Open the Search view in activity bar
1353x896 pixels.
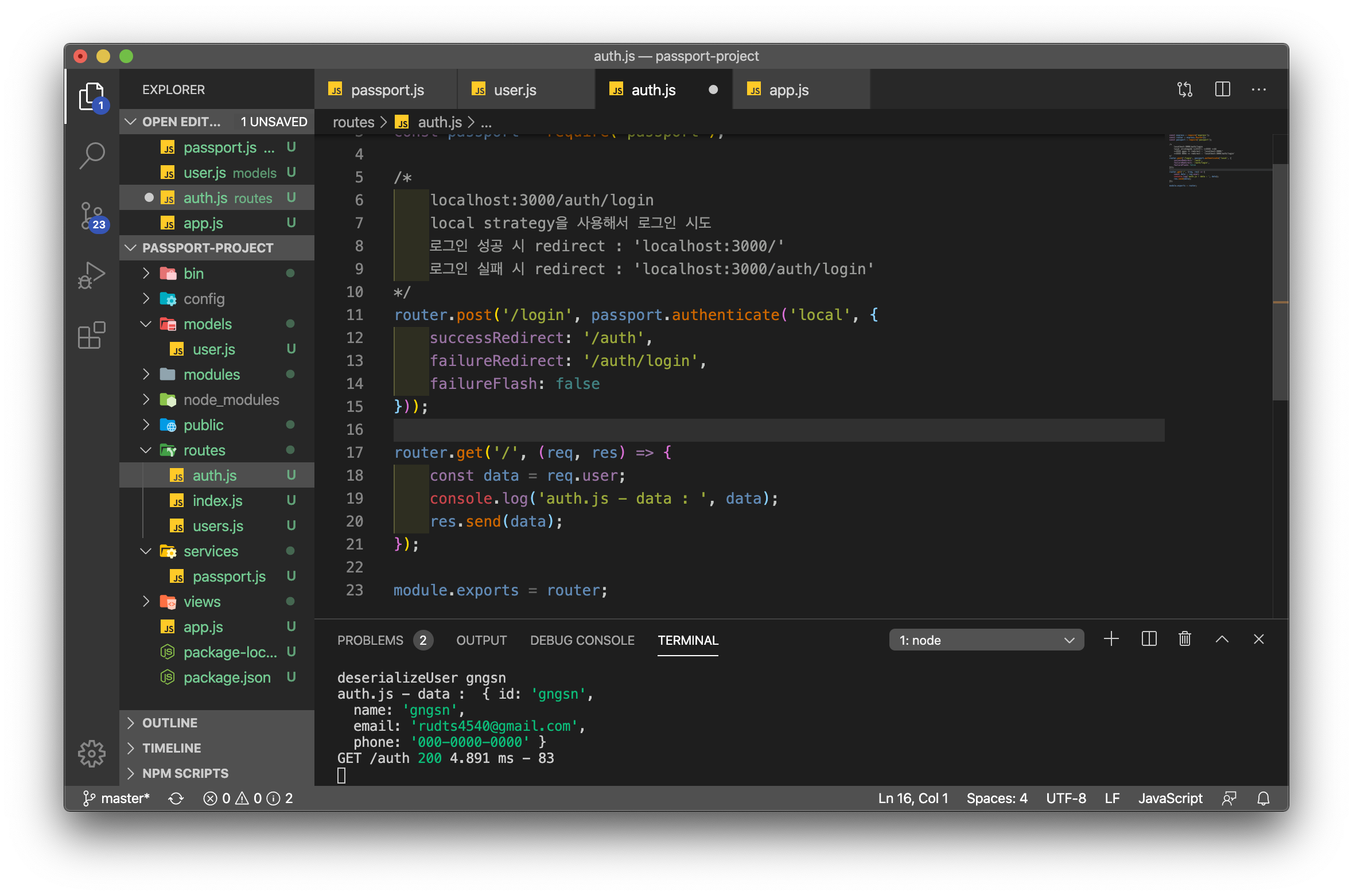tap(92, 155)
